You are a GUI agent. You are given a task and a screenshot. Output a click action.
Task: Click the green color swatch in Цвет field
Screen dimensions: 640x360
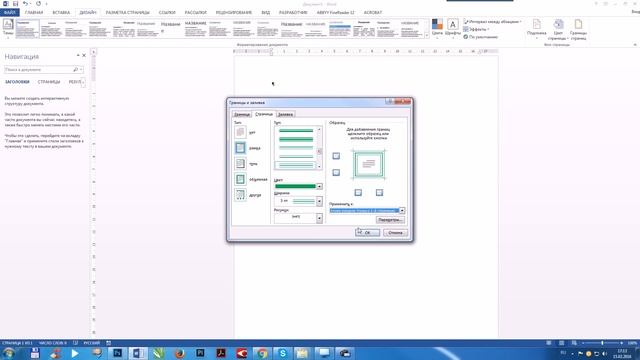(295, 187)
